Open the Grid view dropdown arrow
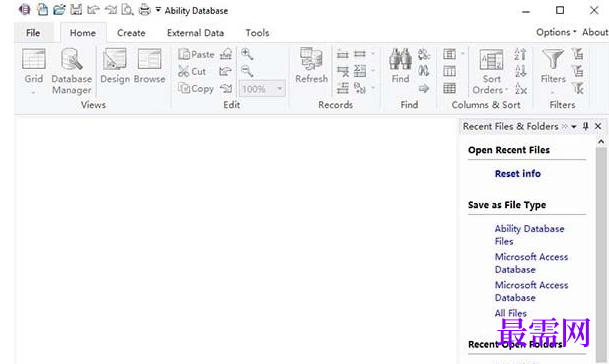 pyautogui.click(x=33, y=92)
